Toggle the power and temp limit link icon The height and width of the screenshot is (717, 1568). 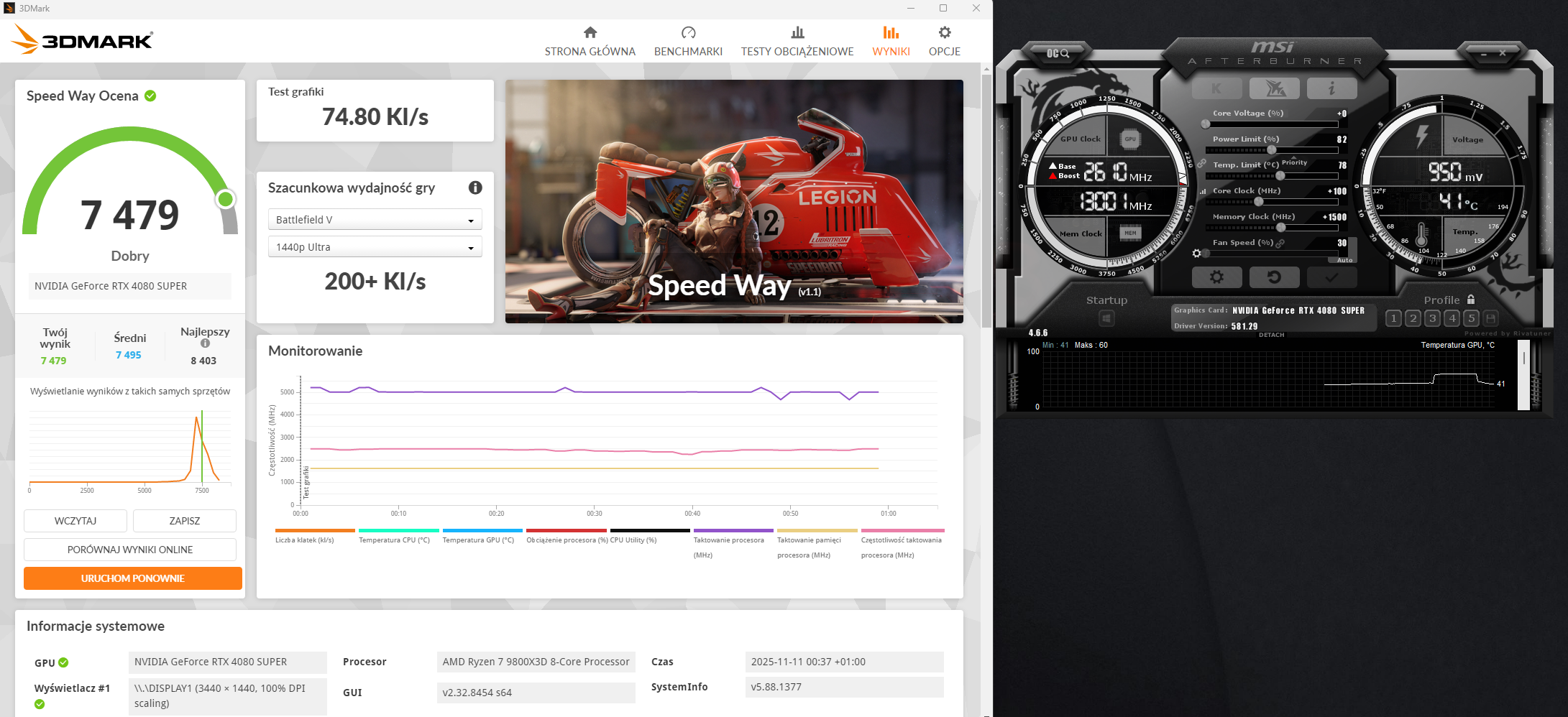[x=1201, y=164]
